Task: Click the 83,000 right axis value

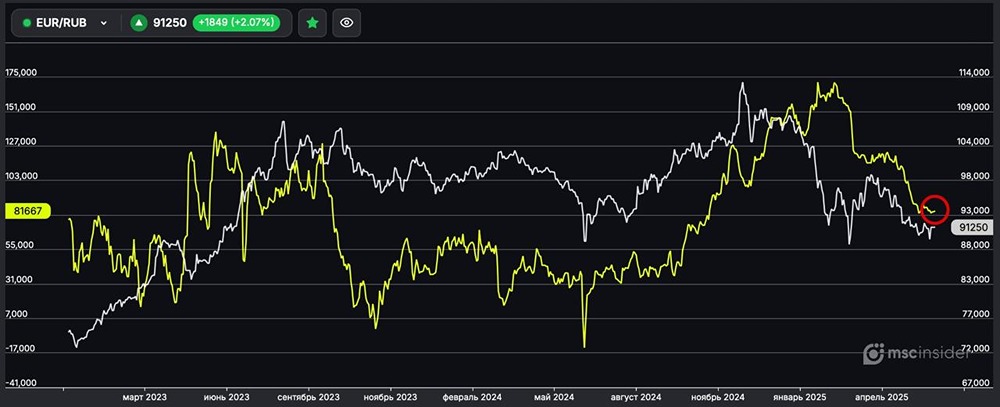Action: pyautogui.click(x=974, y=280)
